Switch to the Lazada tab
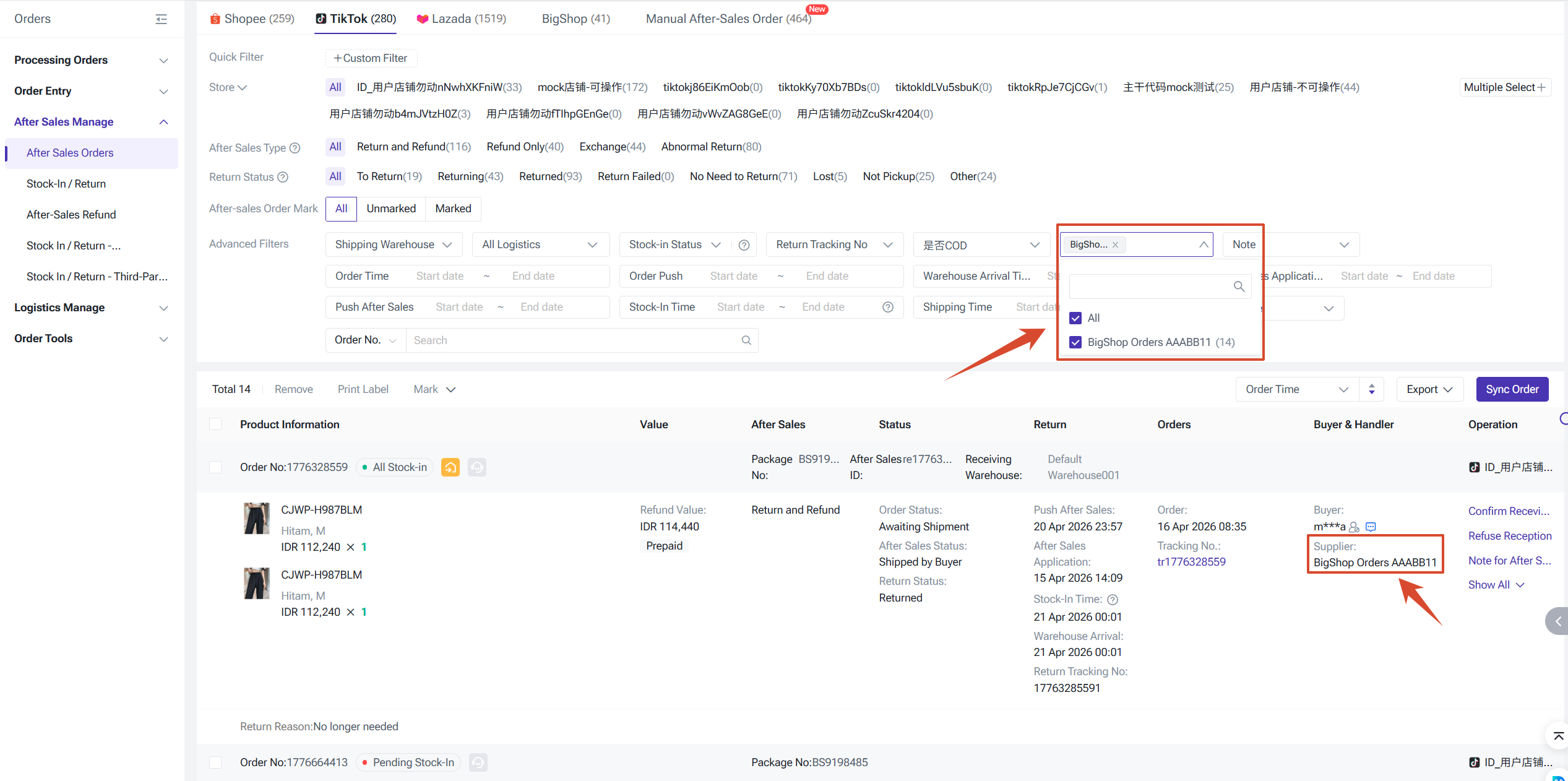The width and height of the screenshot is (1568, 781). pos(462,19)
